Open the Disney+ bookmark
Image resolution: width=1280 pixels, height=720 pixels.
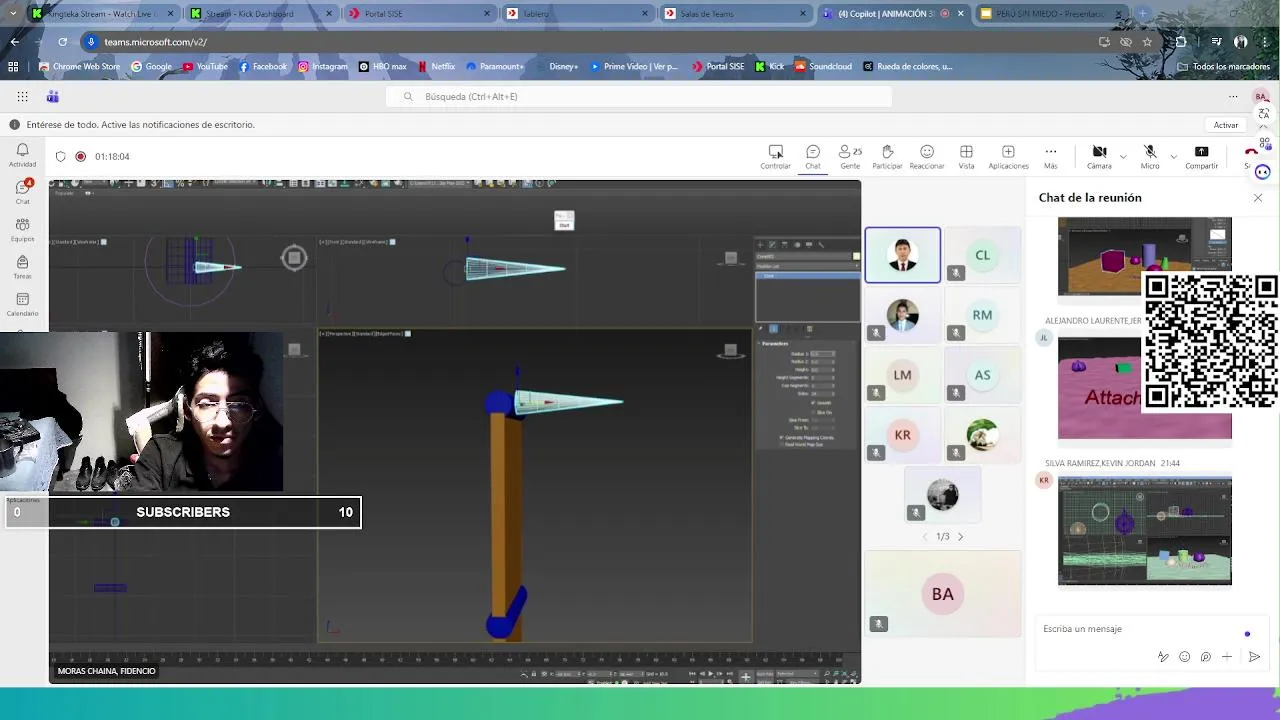pos(556,66)
